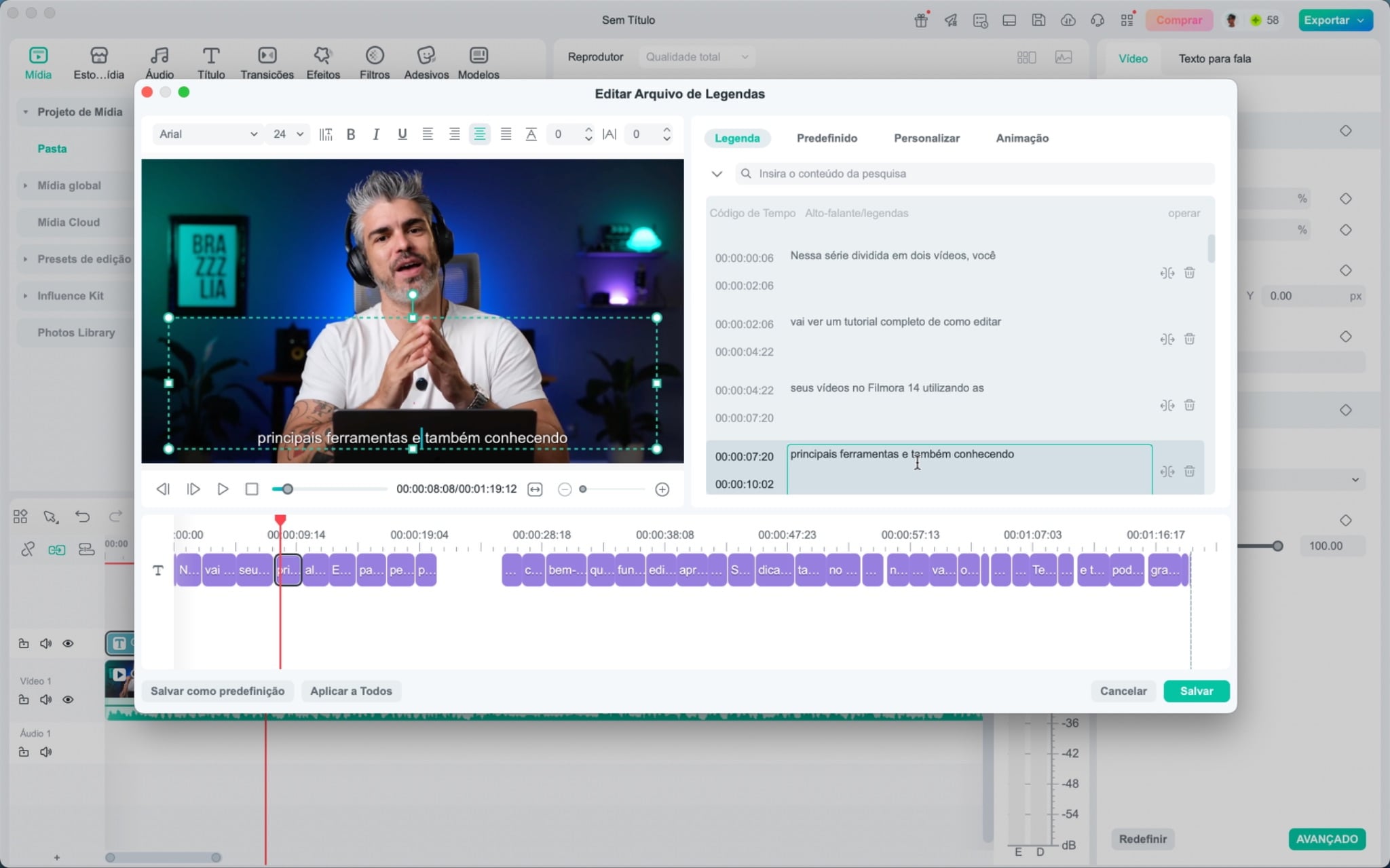Click Salvar como predefinição button
Image resolution: width=1390 pixels, height=868 pixels.
coord(217,691)
